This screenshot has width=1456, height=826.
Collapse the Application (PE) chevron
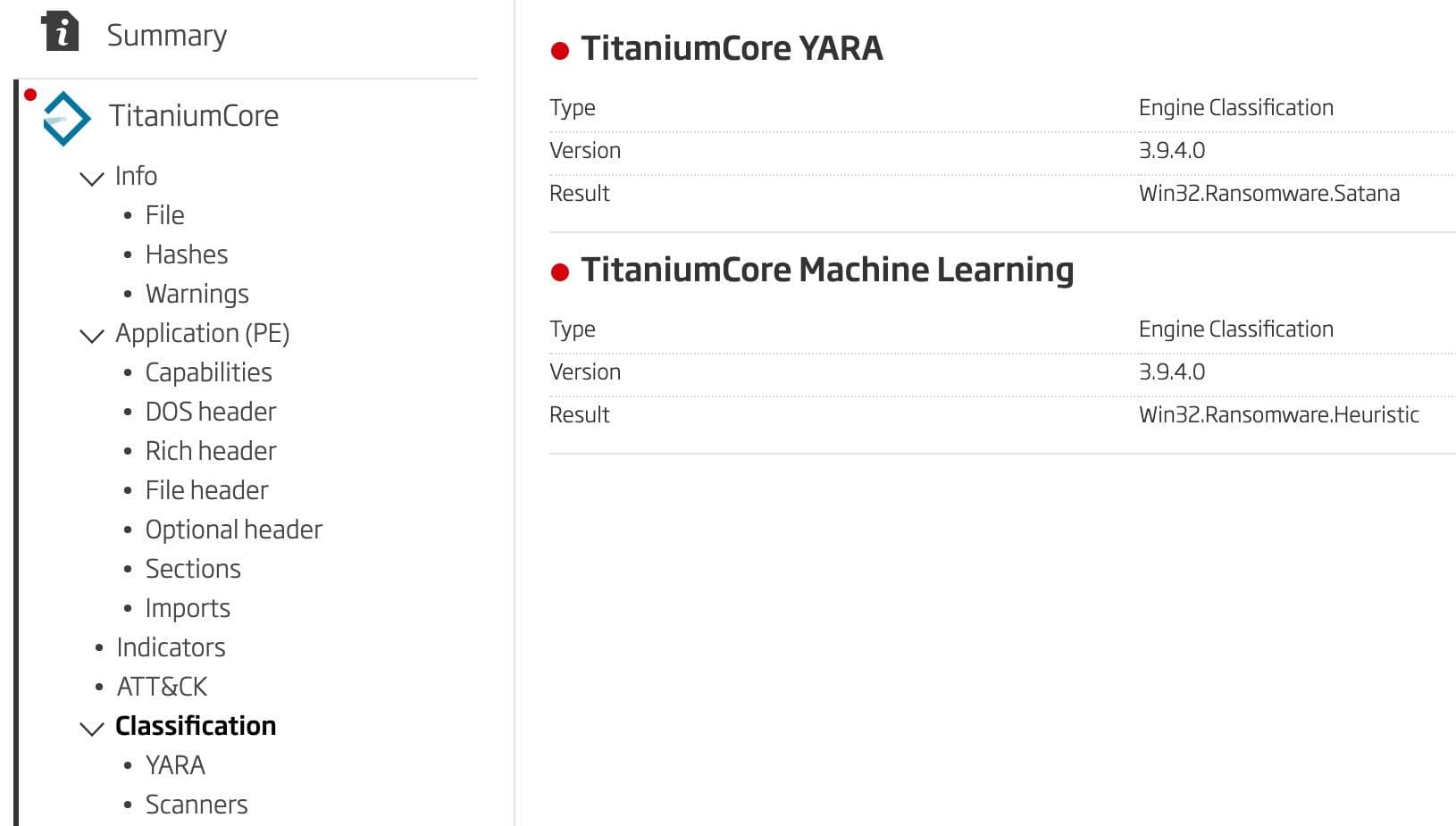click(x=91, y=336)
